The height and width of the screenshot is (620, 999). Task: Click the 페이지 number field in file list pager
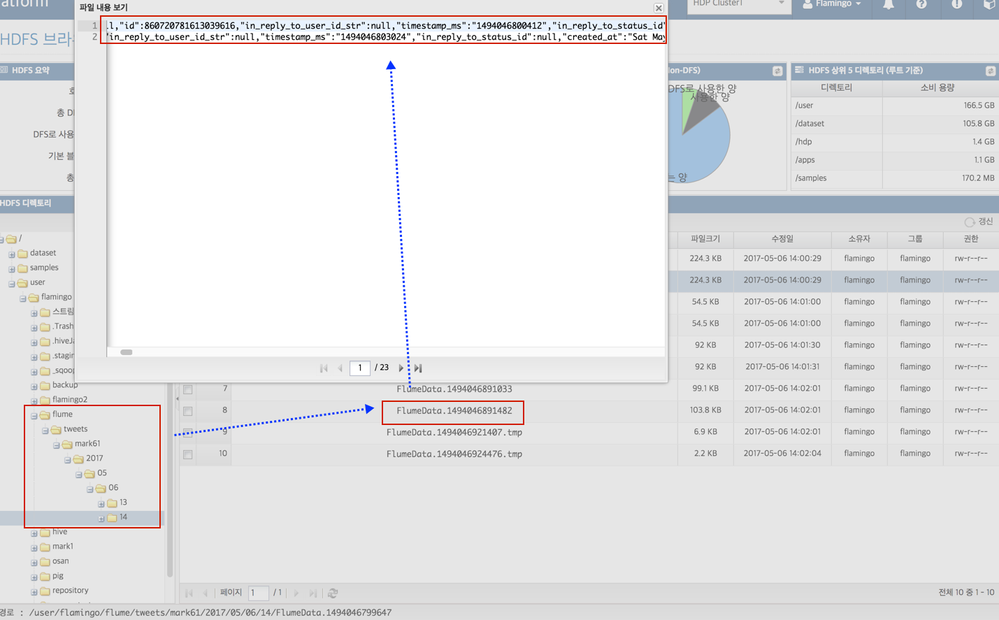coord(258,593)
